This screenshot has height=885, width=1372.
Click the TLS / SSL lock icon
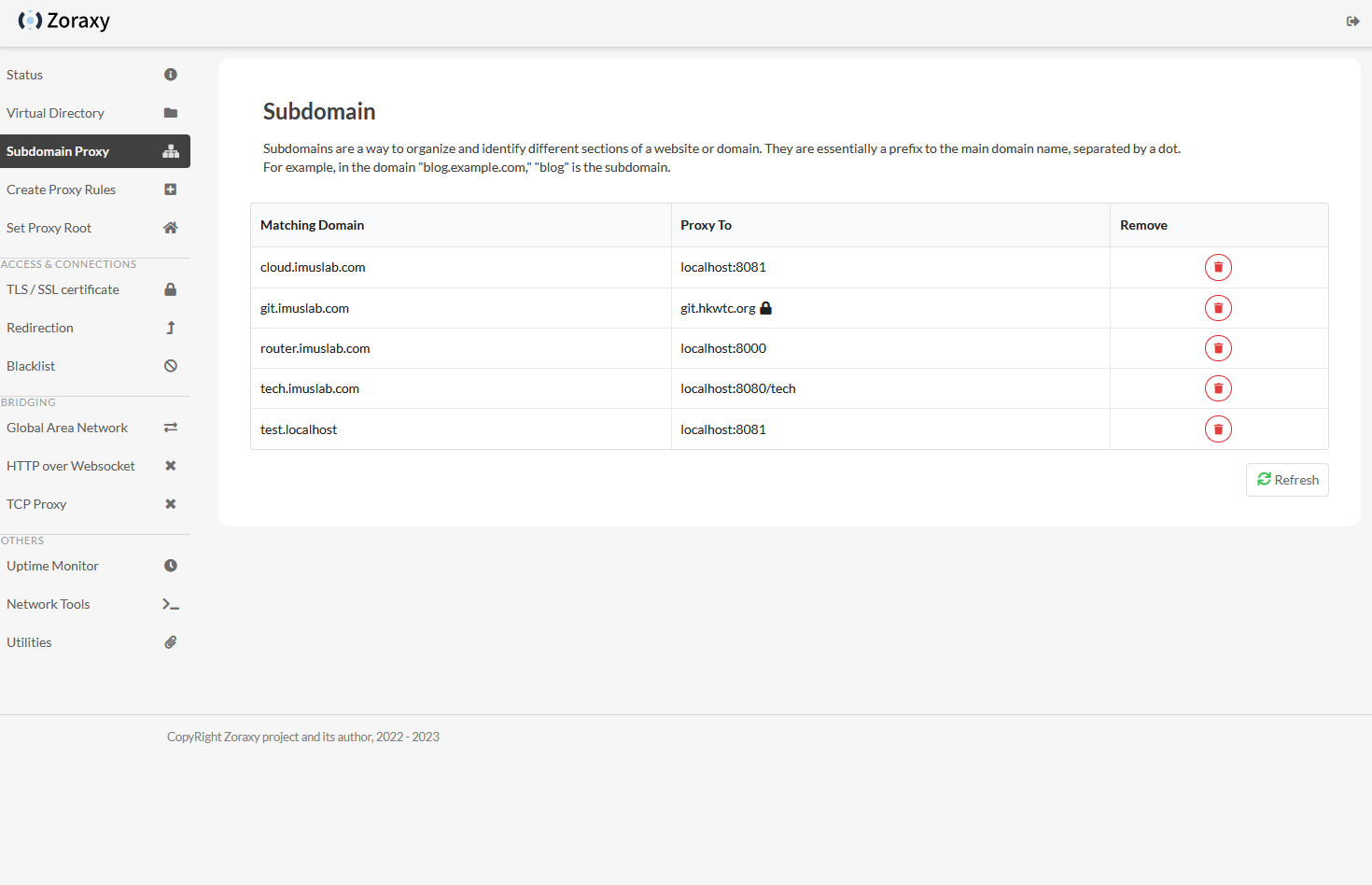coord(171,289)
